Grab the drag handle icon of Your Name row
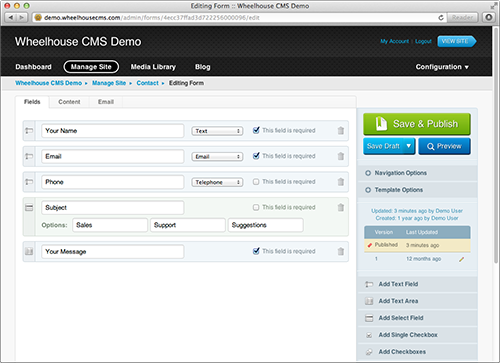Image resolution: width=500 pixels, height=363 pixels. coord(29,131)
